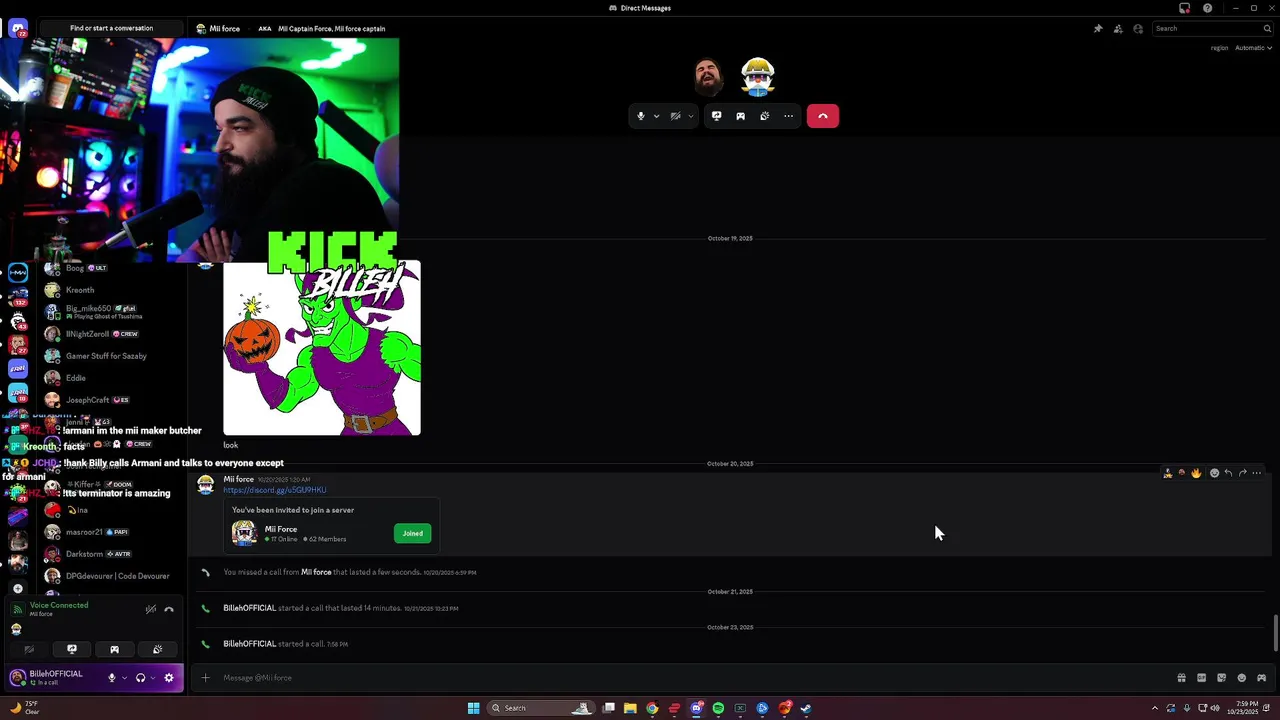1280x720 pixels.
Task: Open soundboard from the call bar
Action: 764,116
